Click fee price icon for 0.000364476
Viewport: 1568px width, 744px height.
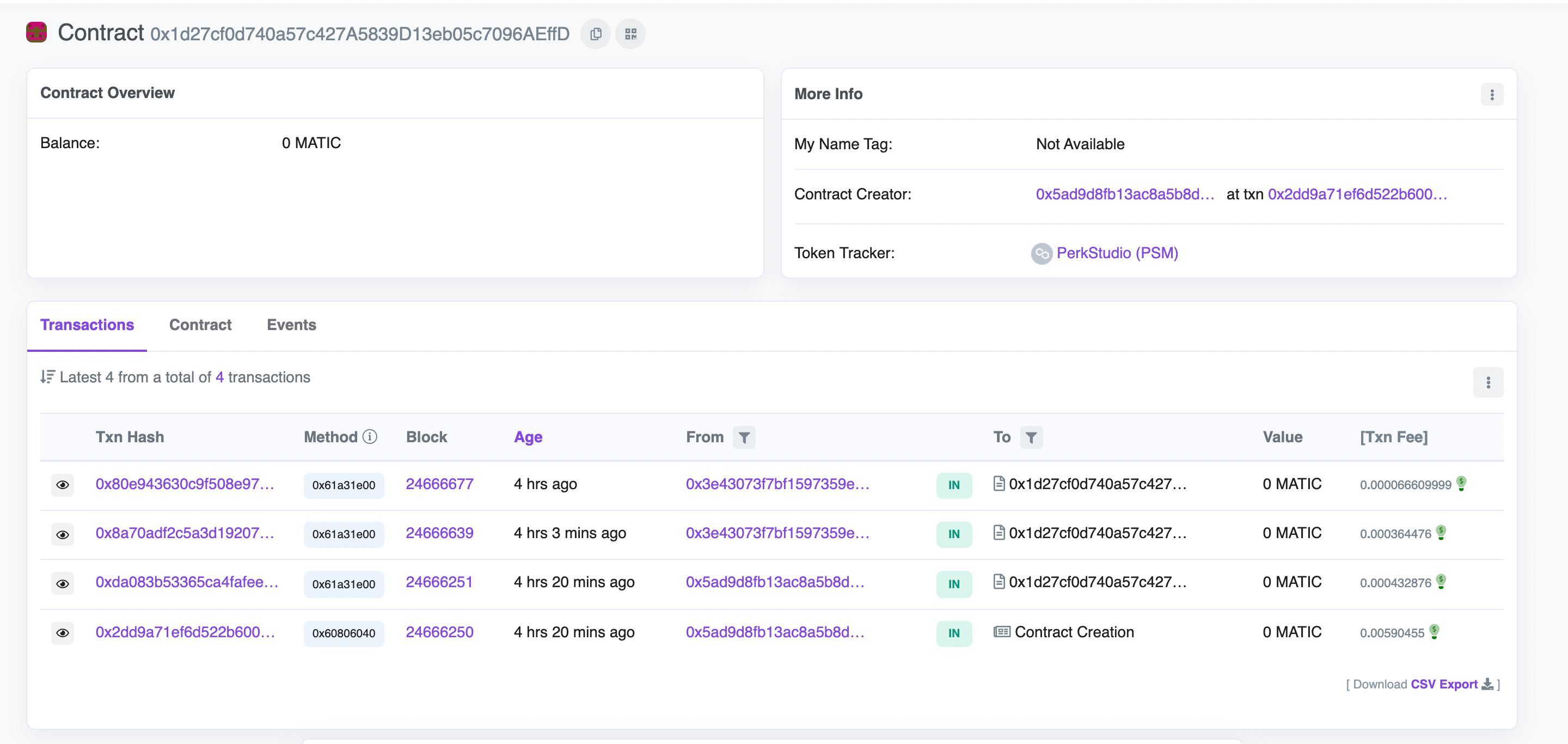coord(1441,532)
